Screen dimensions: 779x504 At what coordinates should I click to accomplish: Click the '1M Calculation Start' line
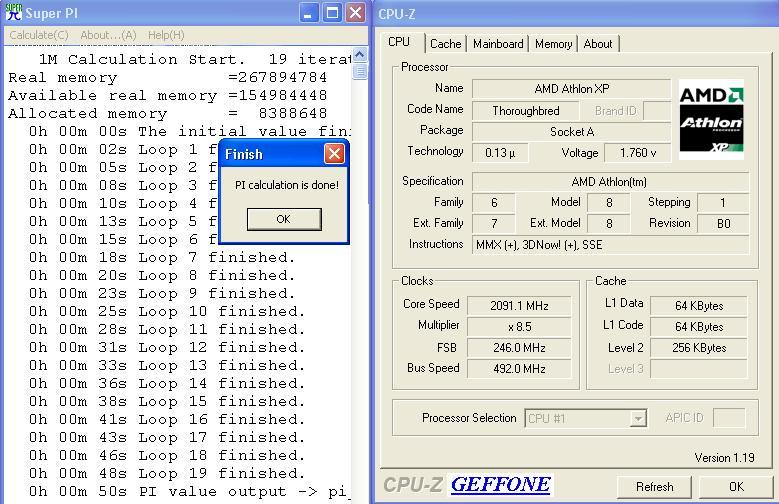pyautogui.click(x=195, y=60)
